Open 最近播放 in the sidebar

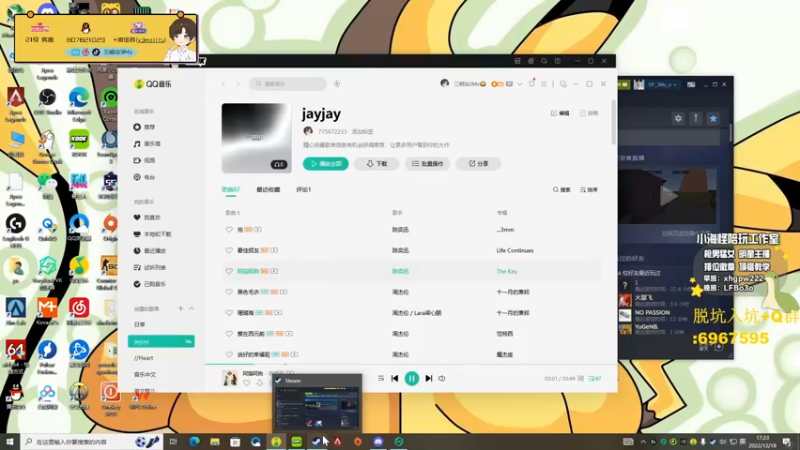click(149, 251)
